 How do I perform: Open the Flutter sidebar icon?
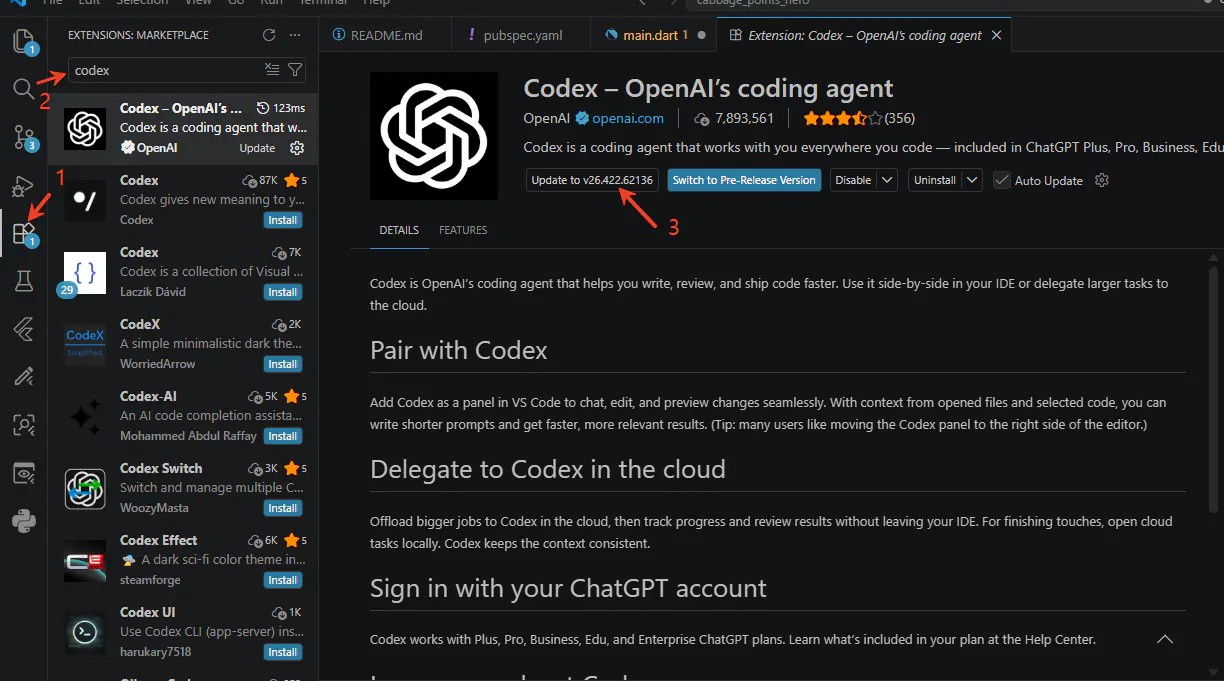[23, 328]
